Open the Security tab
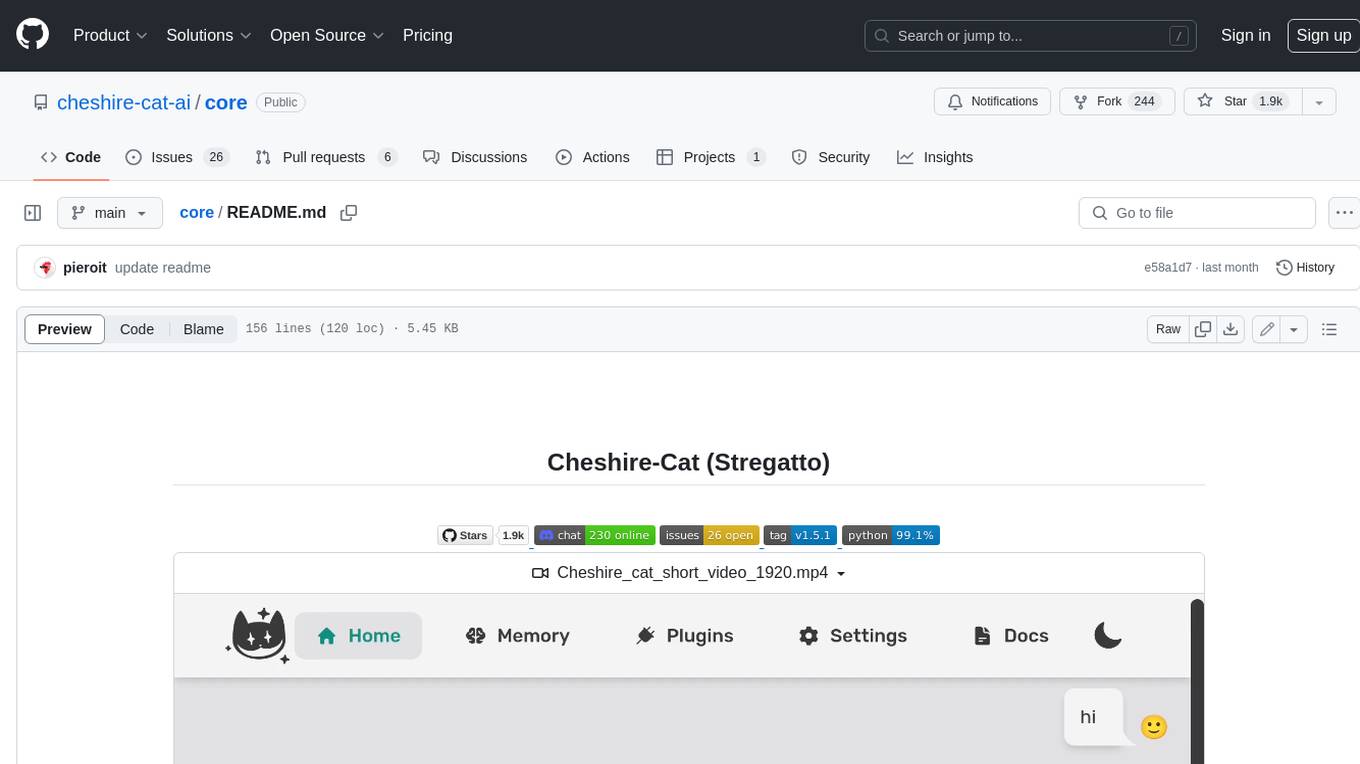The image size is (1360, 764). coord(830,157)
